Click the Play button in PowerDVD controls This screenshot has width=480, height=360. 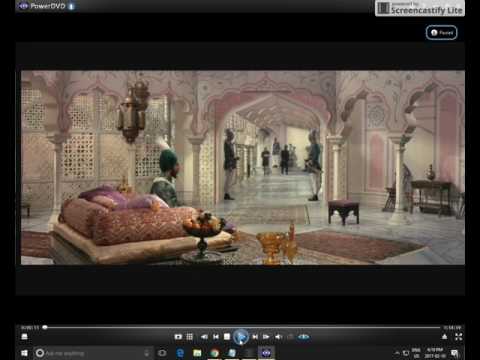pyautogui.click(x=241, y=337)
